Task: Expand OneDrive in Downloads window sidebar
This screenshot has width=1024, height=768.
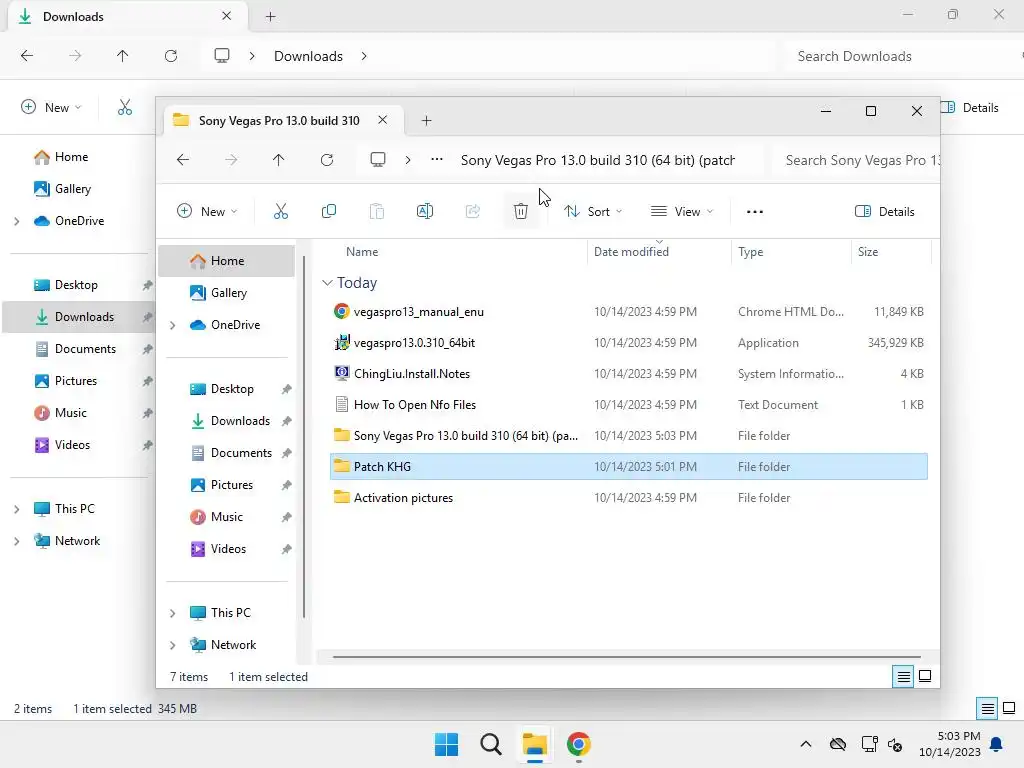Action: coord(17,221)
